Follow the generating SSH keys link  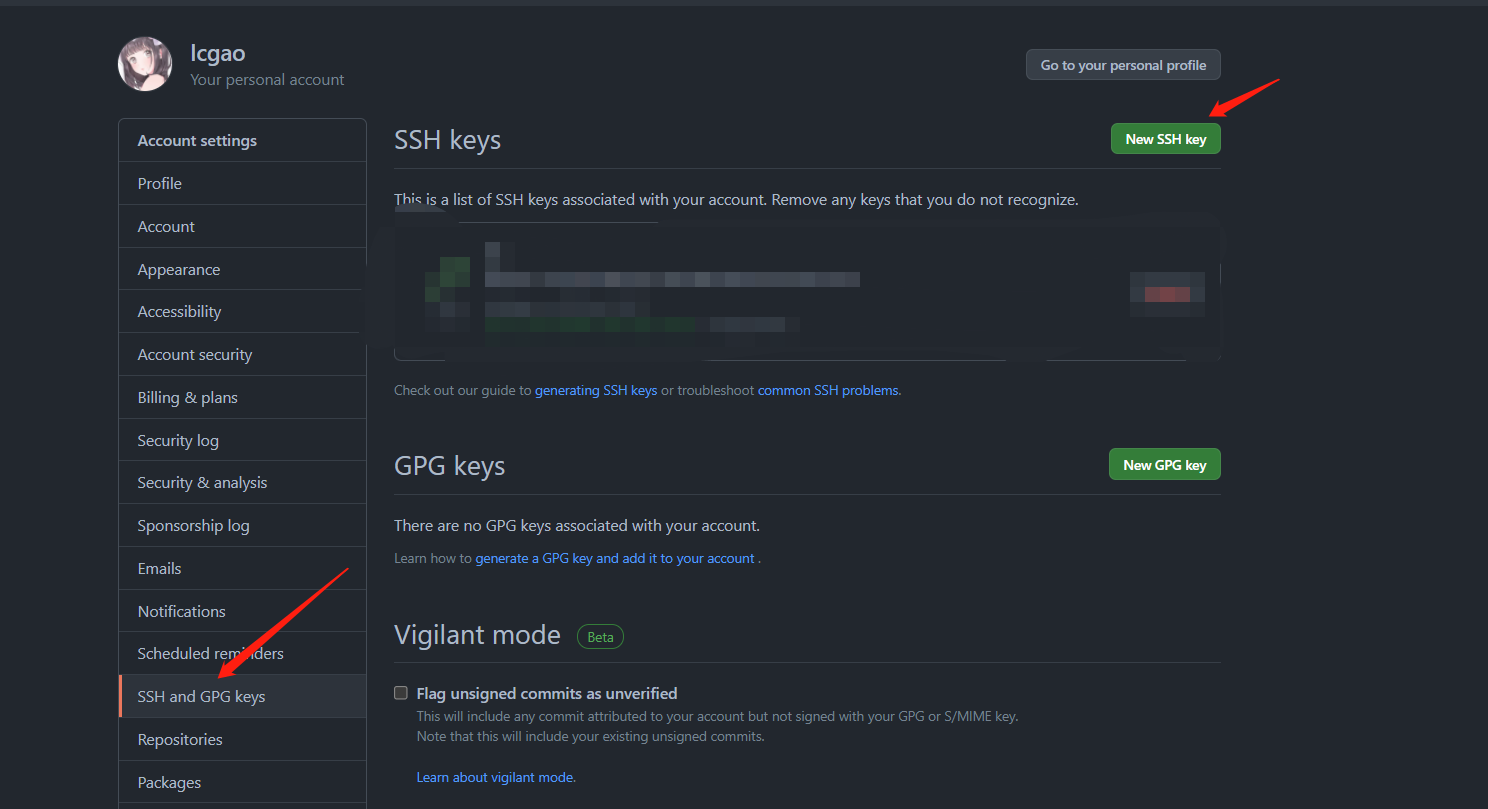[x=596, y=391]
